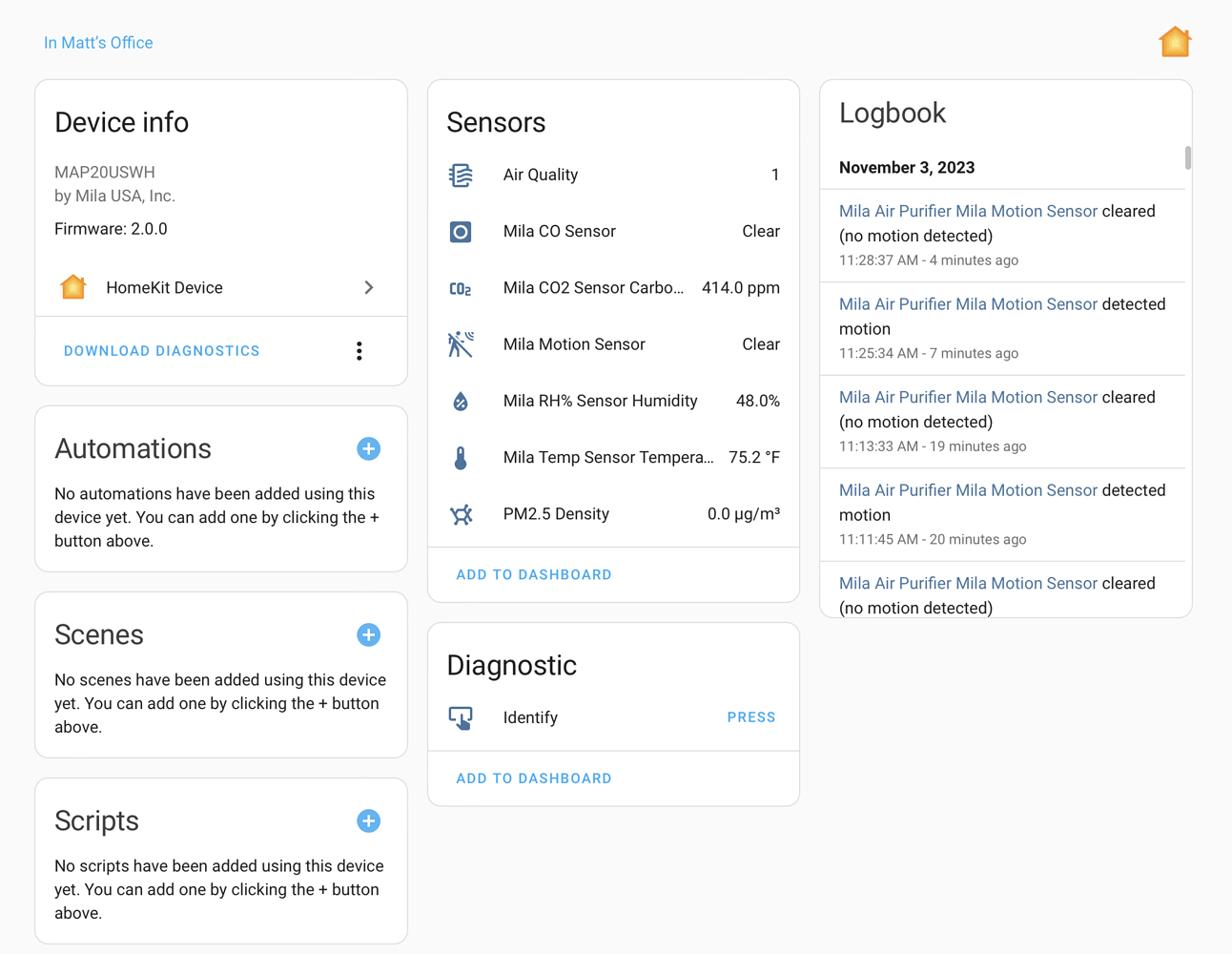The height and width of the screenshot is (954, 1232).
Task: Click the orange home icon top right
Action: [x=1175, y=41]
